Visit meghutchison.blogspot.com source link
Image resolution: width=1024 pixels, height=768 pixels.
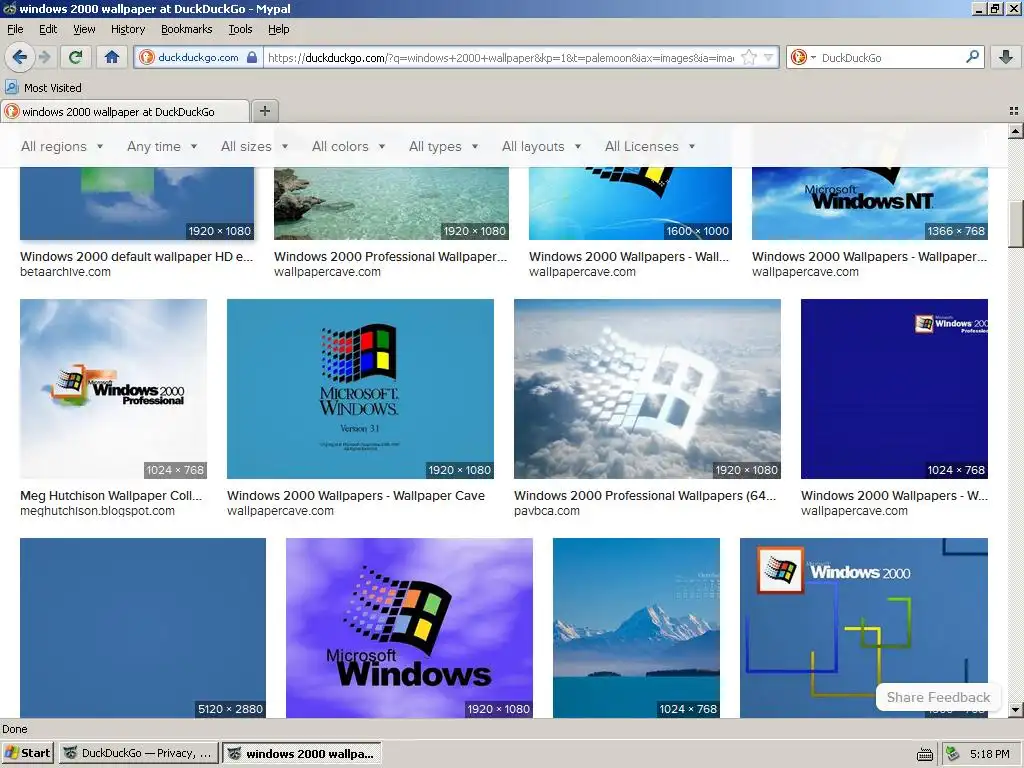tap(97, 511)
